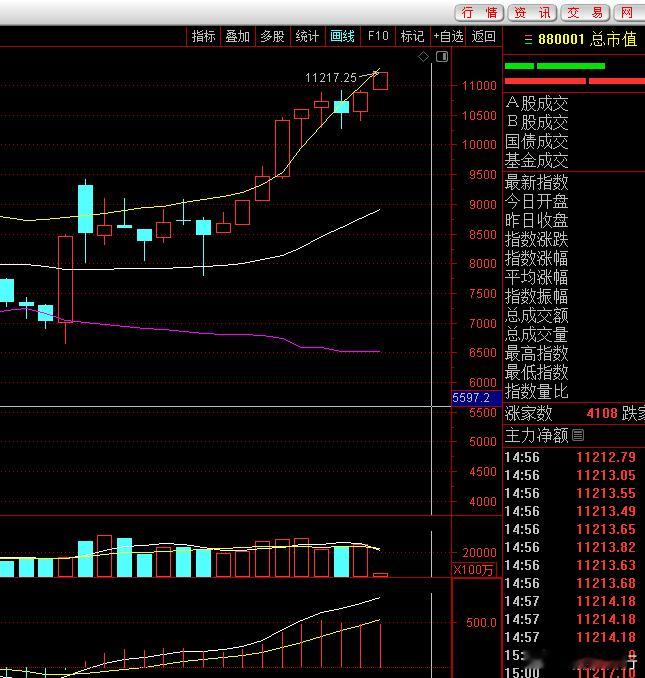645x678 pixels.
Task: Click the 指数涨幅 label
Action: click(x=536, y=259)
